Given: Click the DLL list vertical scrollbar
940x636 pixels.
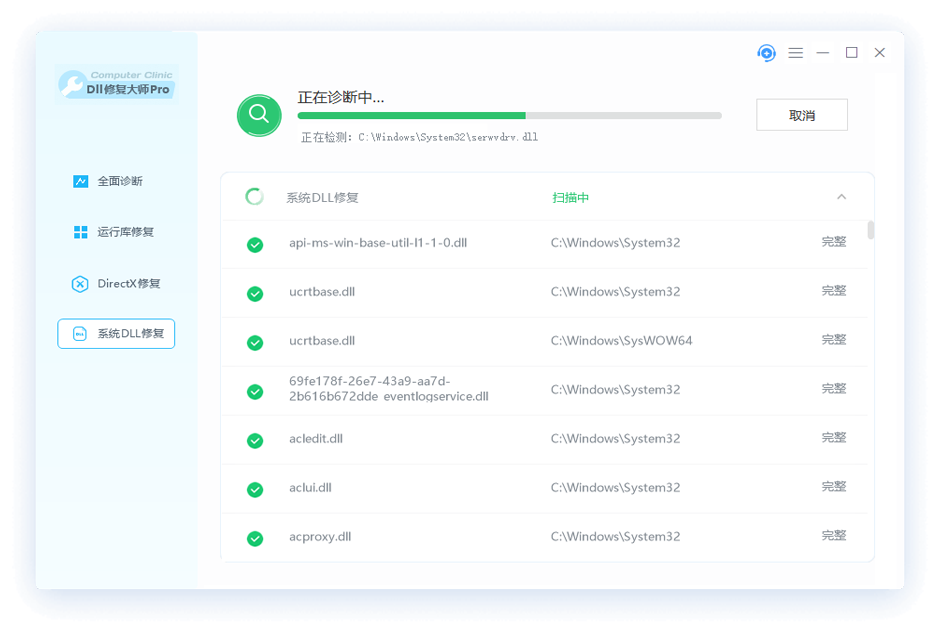Looking at the screenshot, I should [x=871, y=230].
